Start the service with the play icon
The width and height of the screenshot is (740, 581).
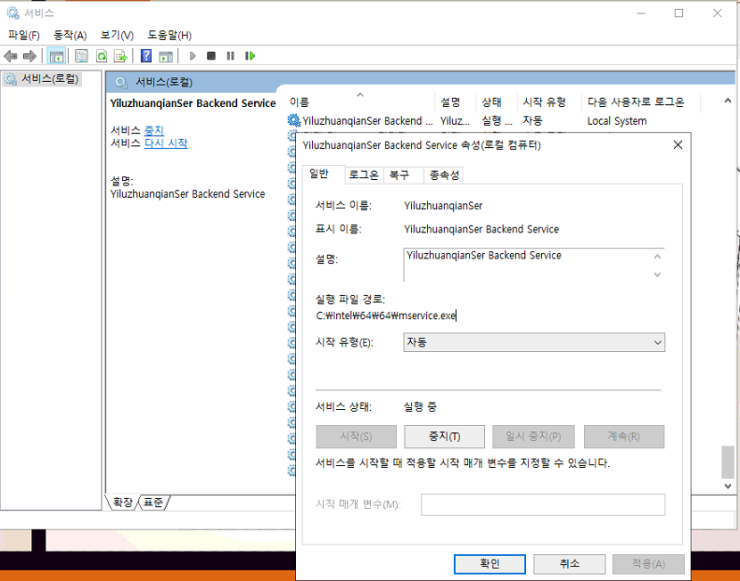193,56
